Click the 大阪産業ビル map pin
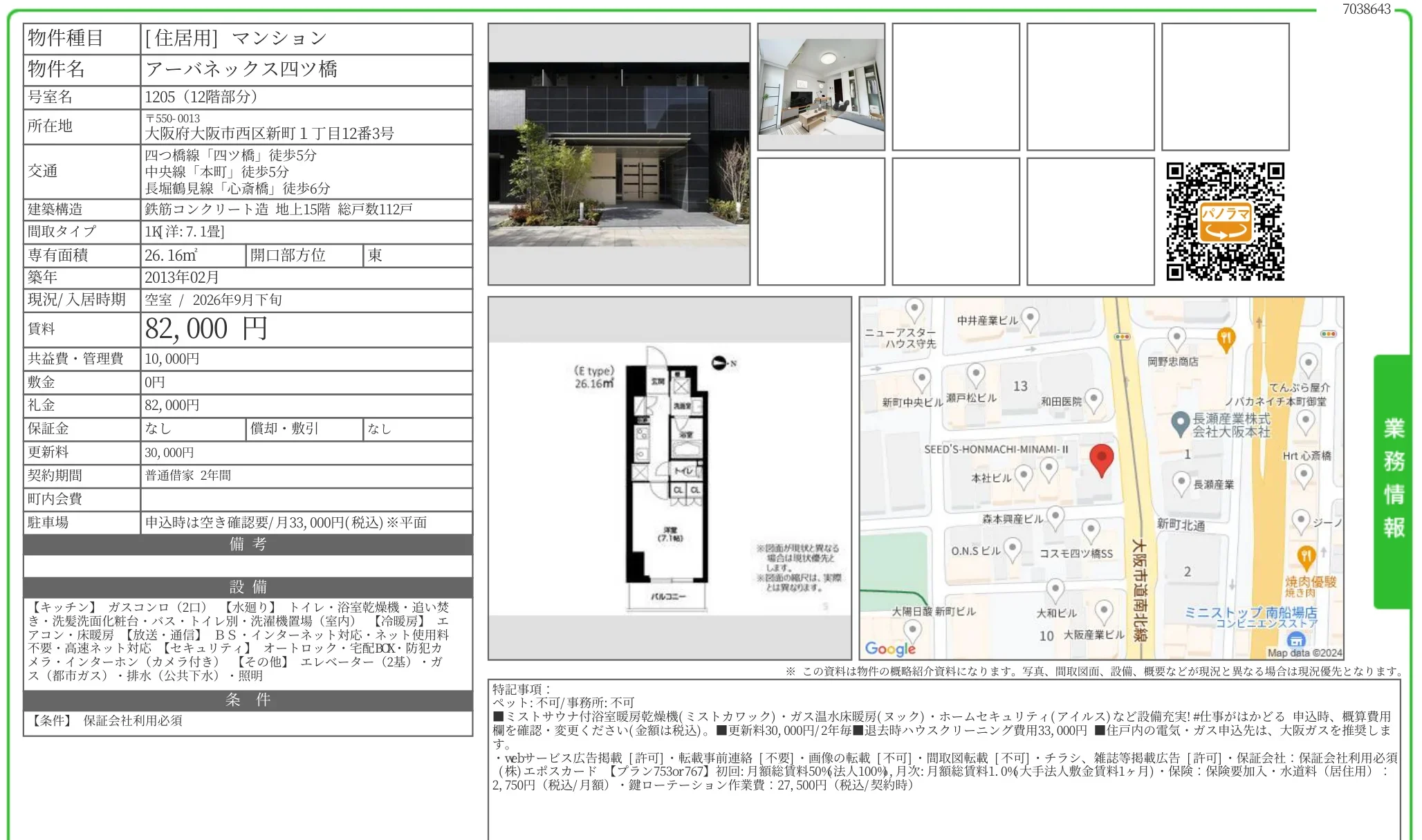The height and width of the screenshot is (840, 1422). tap(1103, 612)
